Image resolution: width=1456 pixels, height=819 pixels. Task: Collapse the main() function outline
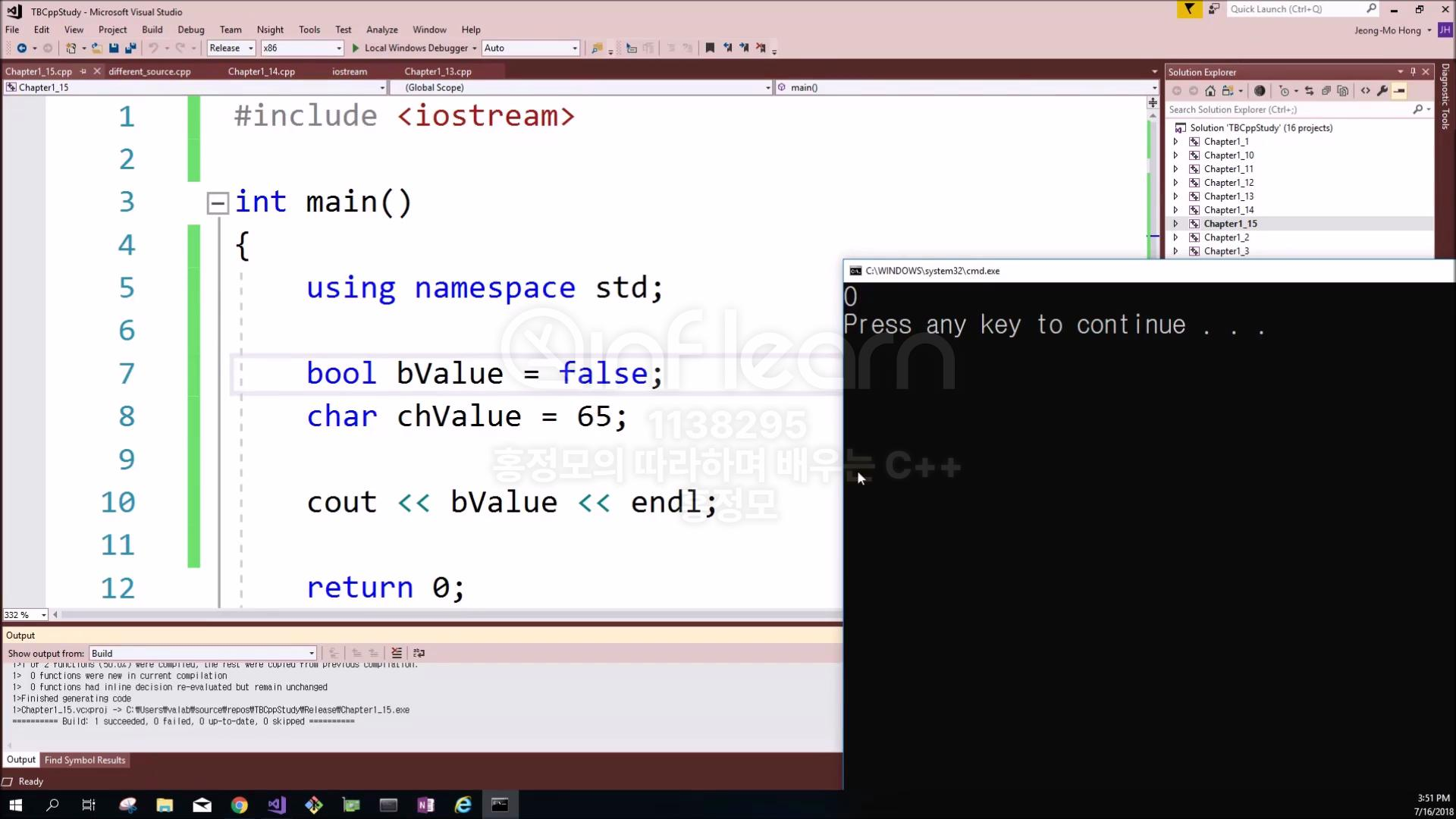click(218, 202)
